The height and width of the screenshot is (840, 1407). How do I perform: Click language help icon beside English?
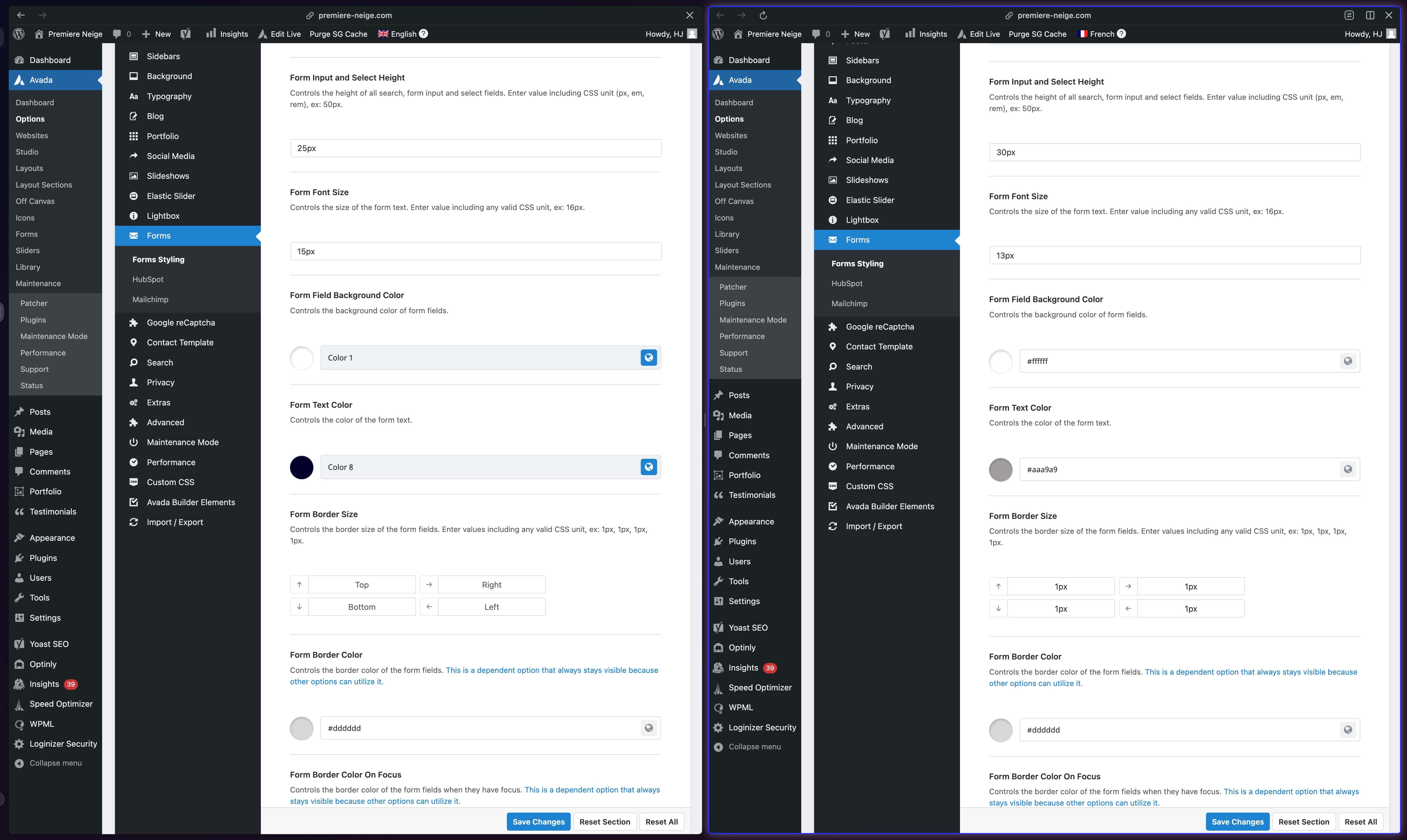423,34
